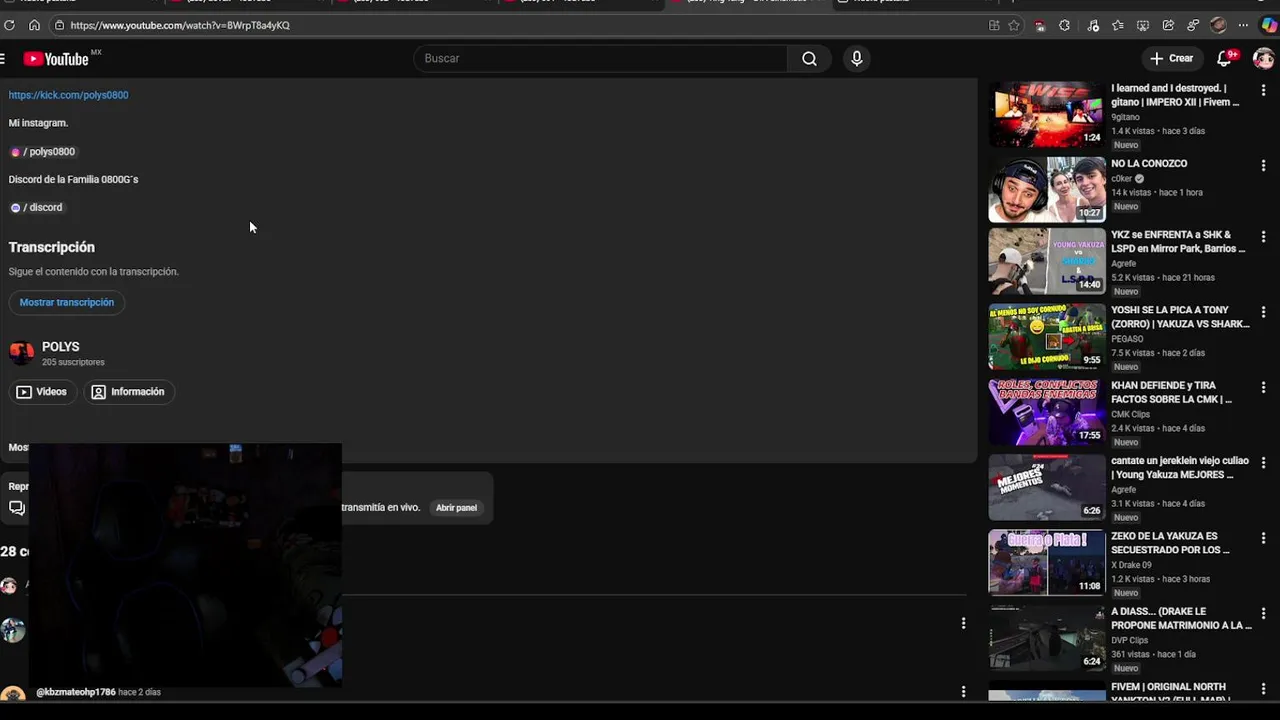Open the POLYS channel name
Screen dimensions: 1280x720
[x=60, y=347]
